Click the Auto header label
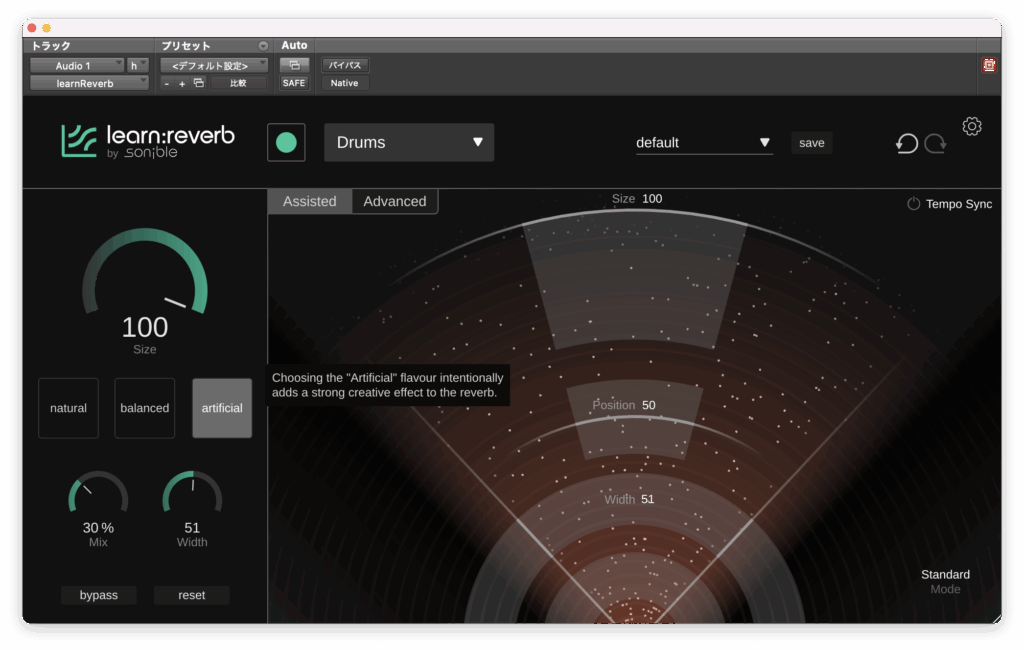Image resolution: width=1024 pixels, height=650 pixels. click(x=294, y=45)
